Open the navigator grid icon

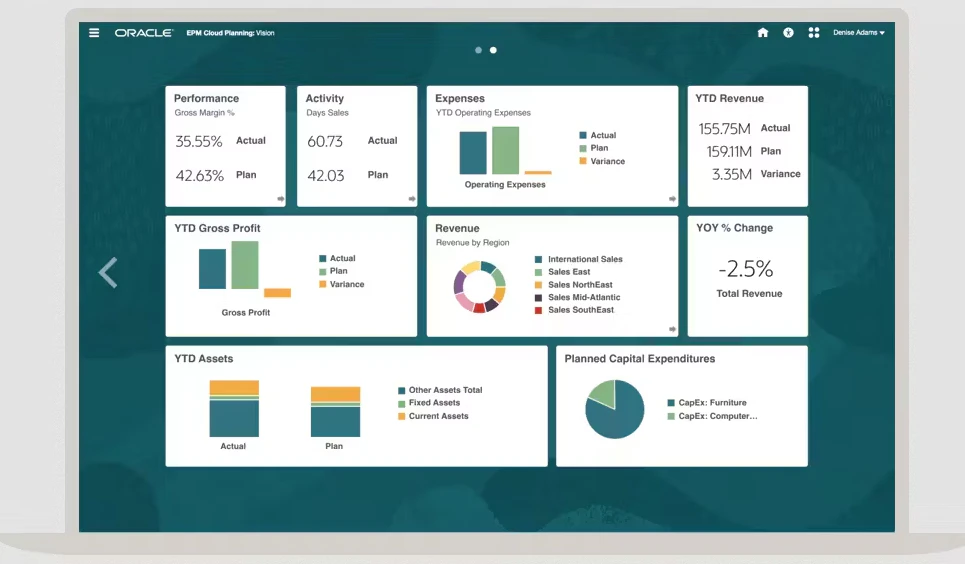pos(814,33)
